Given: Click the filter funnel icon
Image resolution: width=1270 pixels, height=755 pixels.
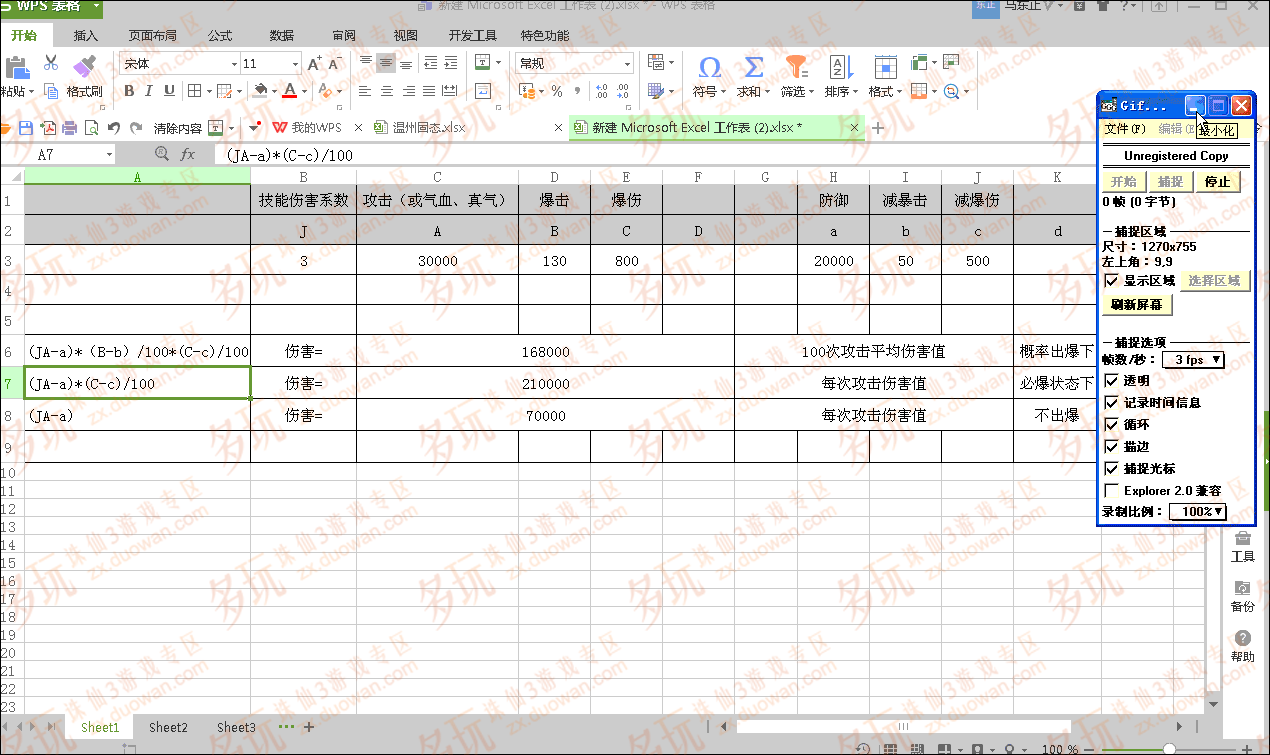Looking at the screenshot, I should (x=796, y=67).
